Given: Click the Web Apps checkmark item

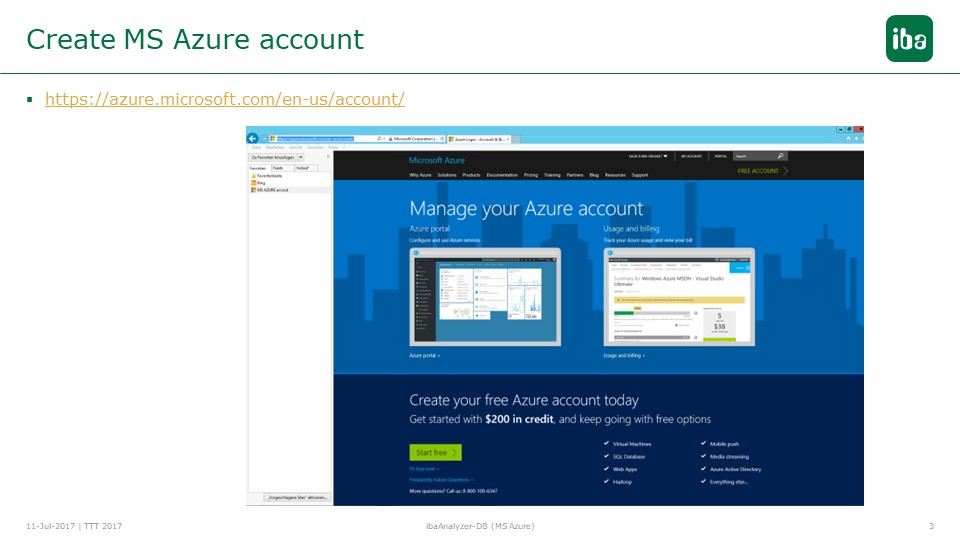Looking at the screenshot, I should 621,470.
